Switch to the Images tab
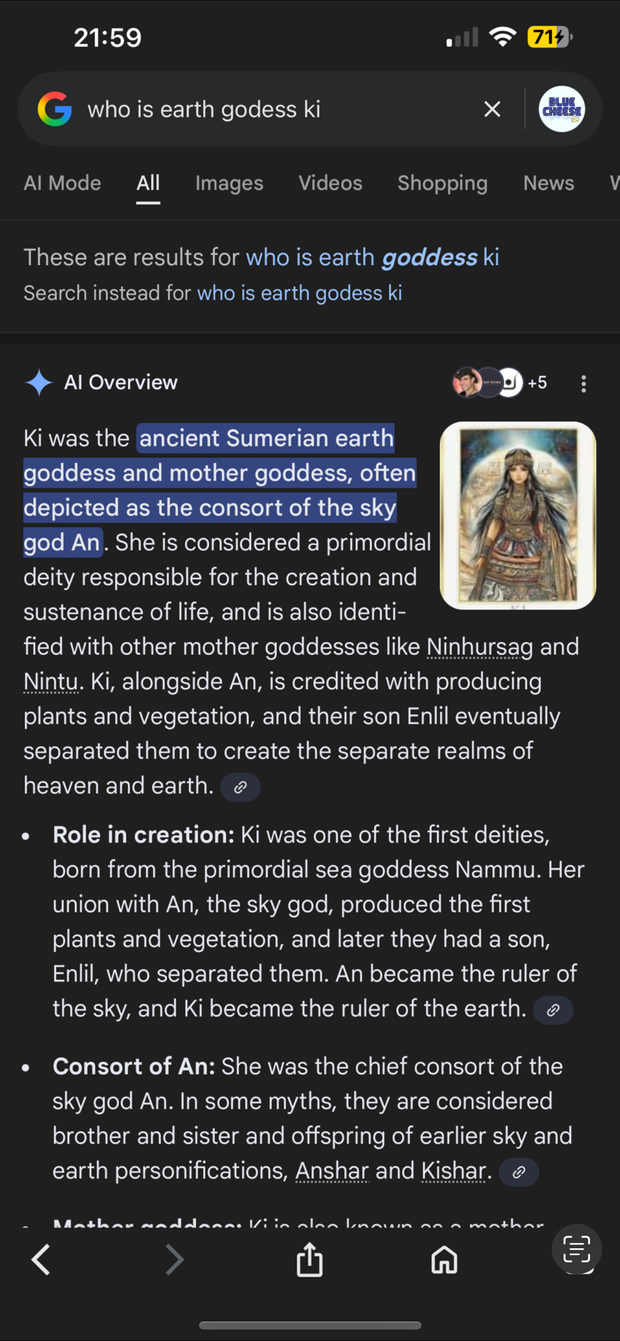This screenshot has width=620, height=1341. pyautogui.click(x=229, y=183)
